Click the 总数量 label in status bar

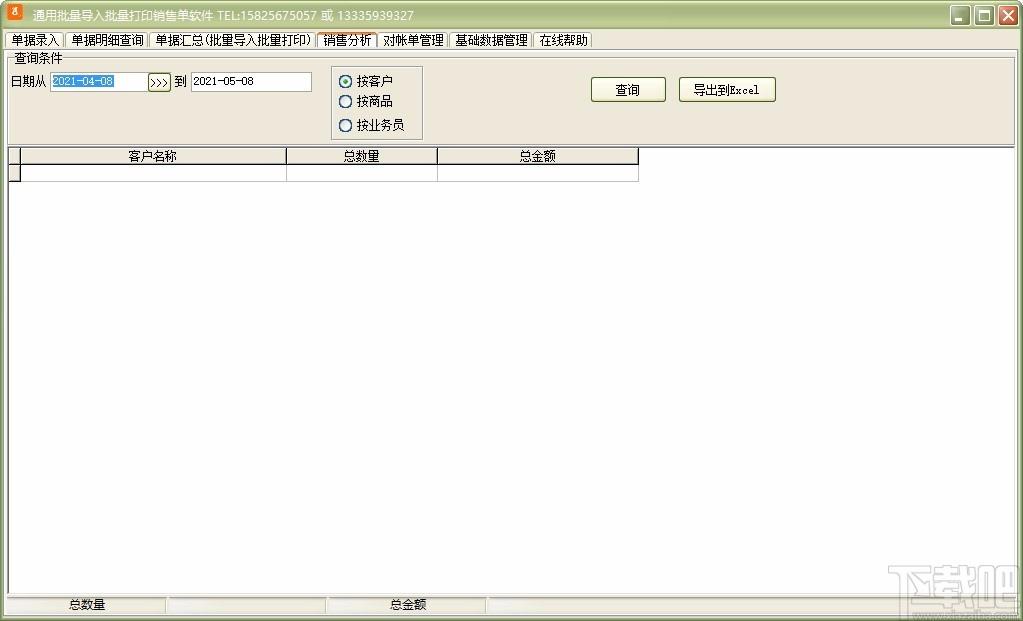tap(87, 605)
